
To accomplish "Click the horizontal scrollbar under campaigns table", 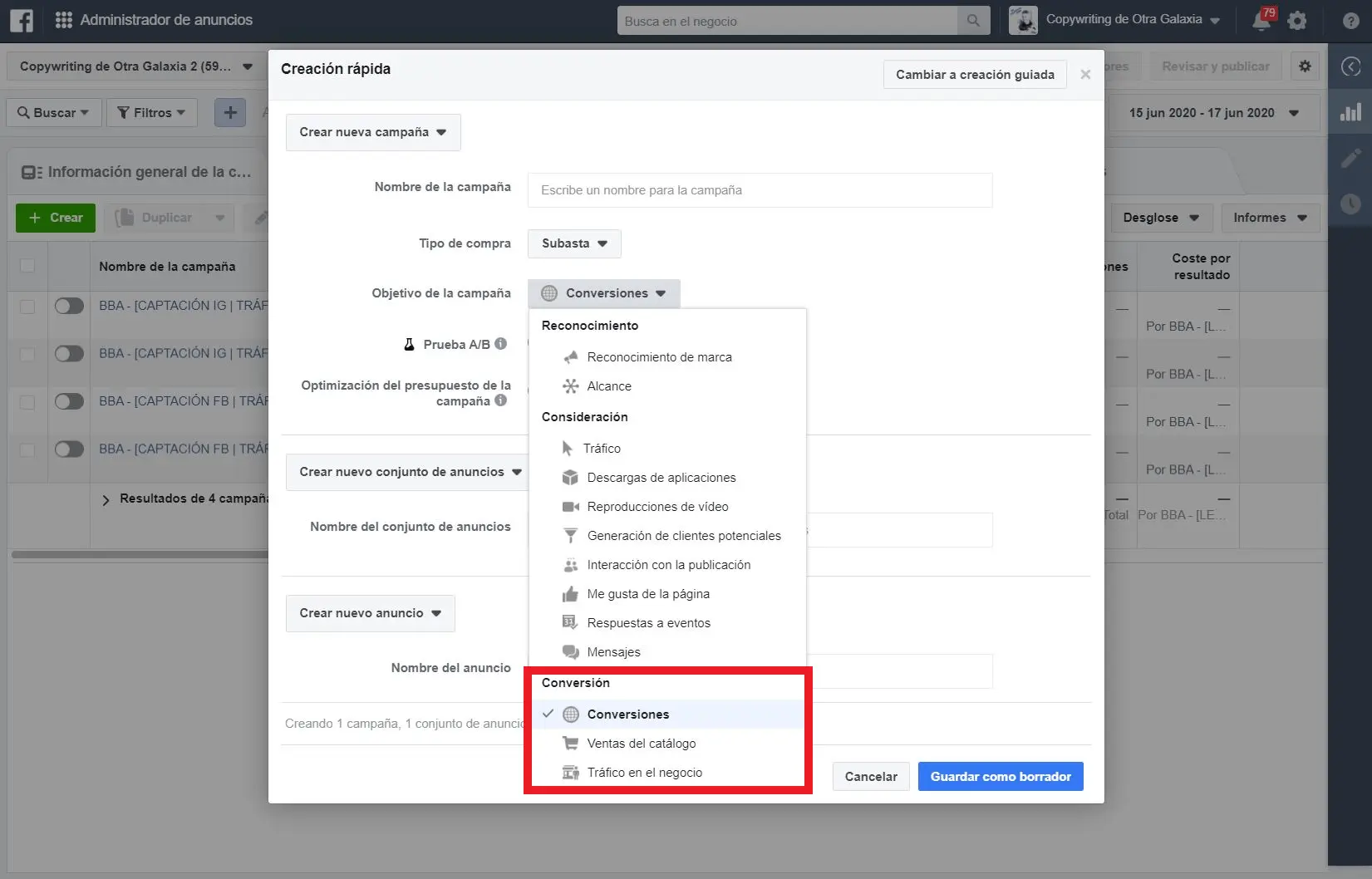I will click(x=141, y=554).
